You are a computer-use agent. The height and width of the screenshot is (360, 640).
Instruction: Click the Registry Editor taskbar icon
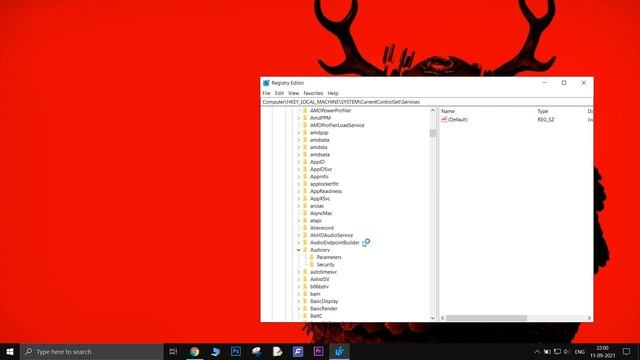[x=339, y=351]
